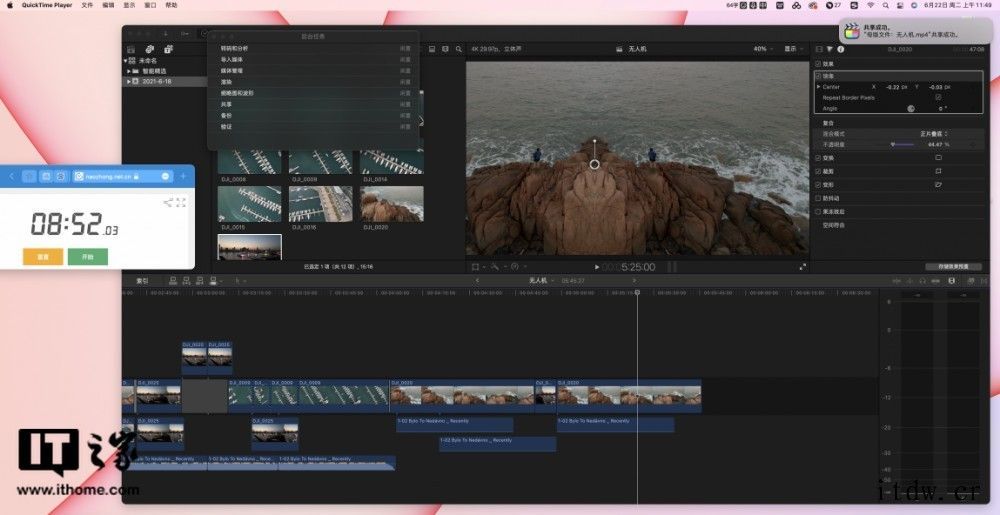
Task: Click the Transform on-screen control icon
Action: point(938,157)
